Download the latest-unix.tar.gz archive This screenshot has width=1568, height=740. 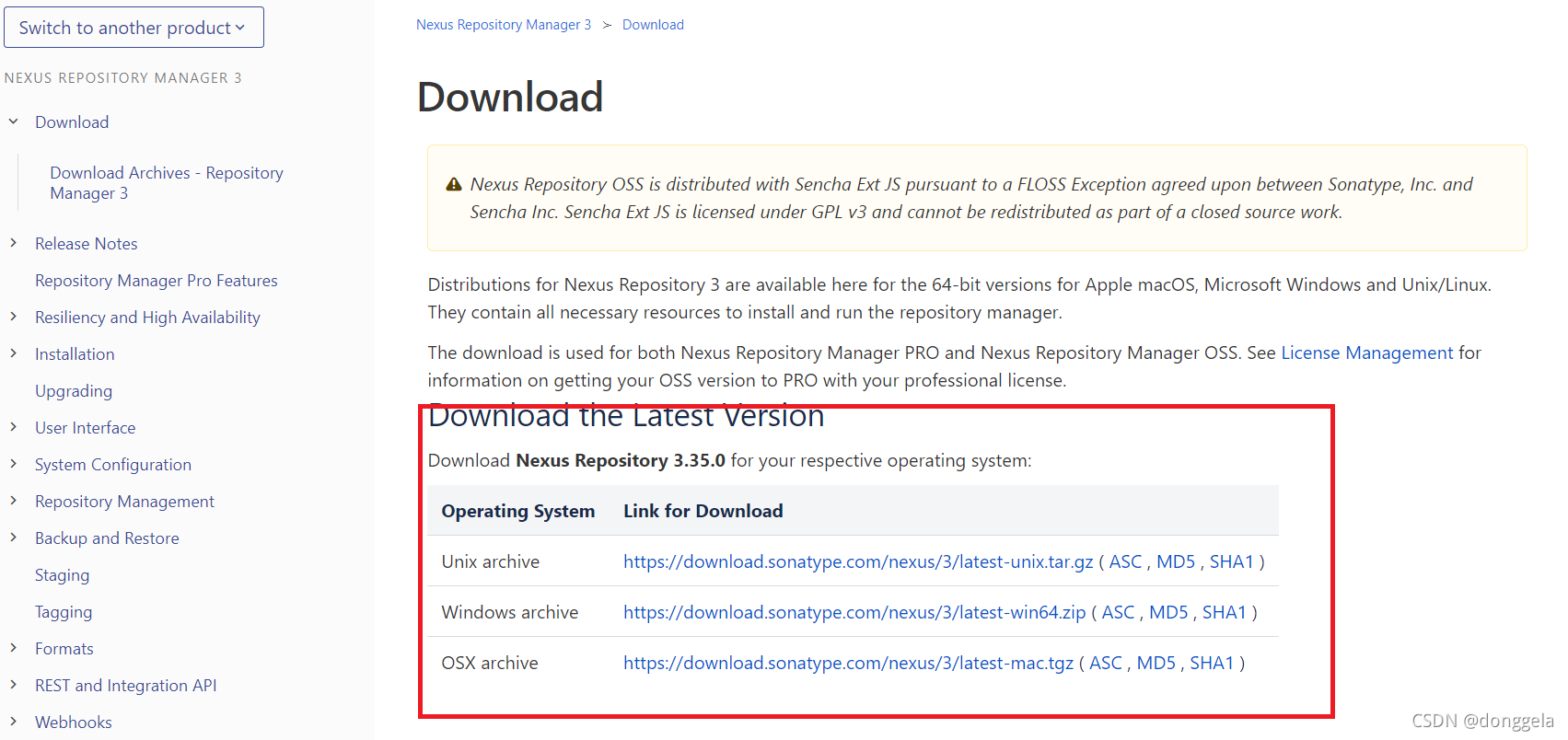(x=858, y=561)
